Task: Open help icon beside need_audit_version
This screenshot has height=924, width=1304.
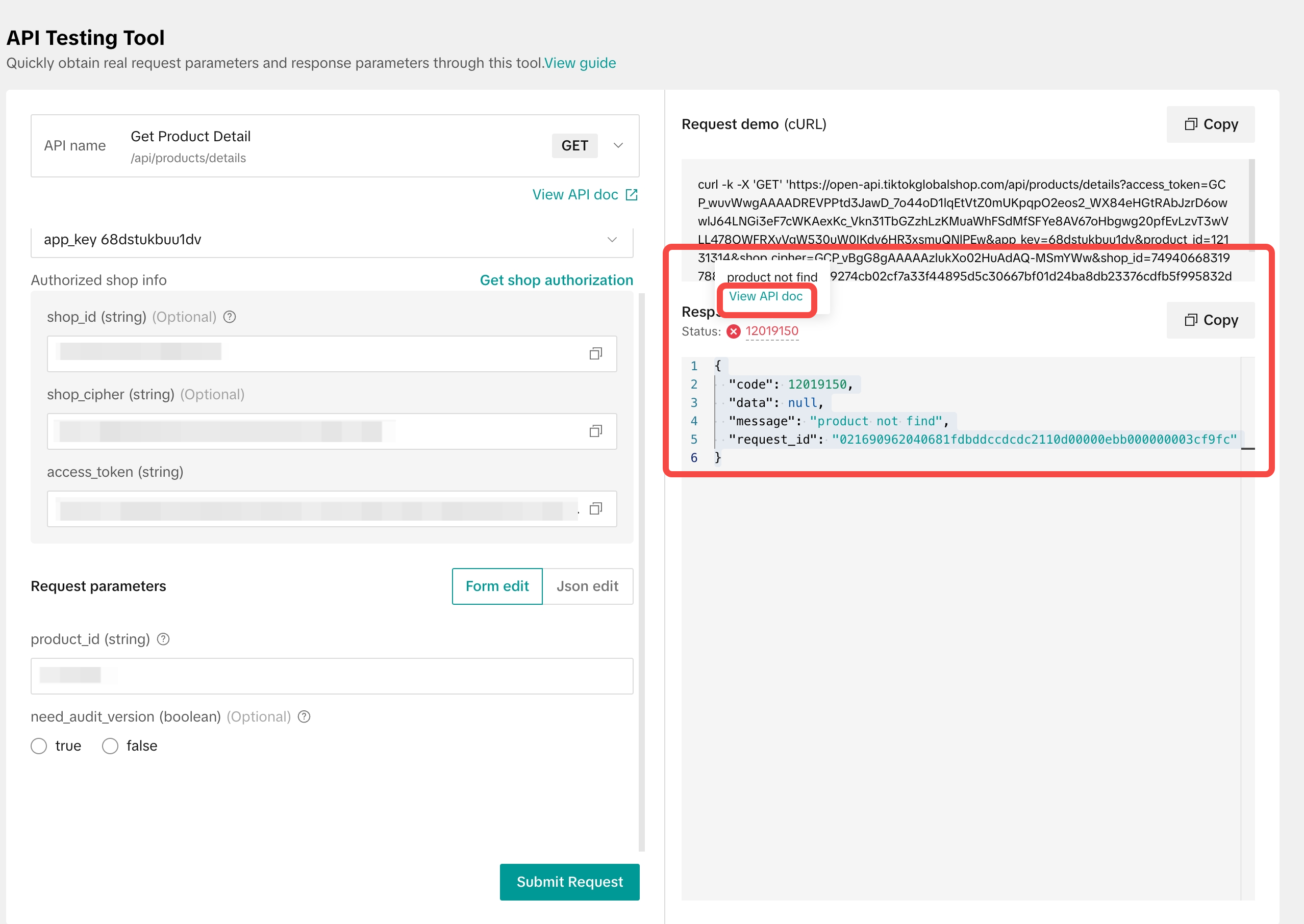Action: pos(305,716)
